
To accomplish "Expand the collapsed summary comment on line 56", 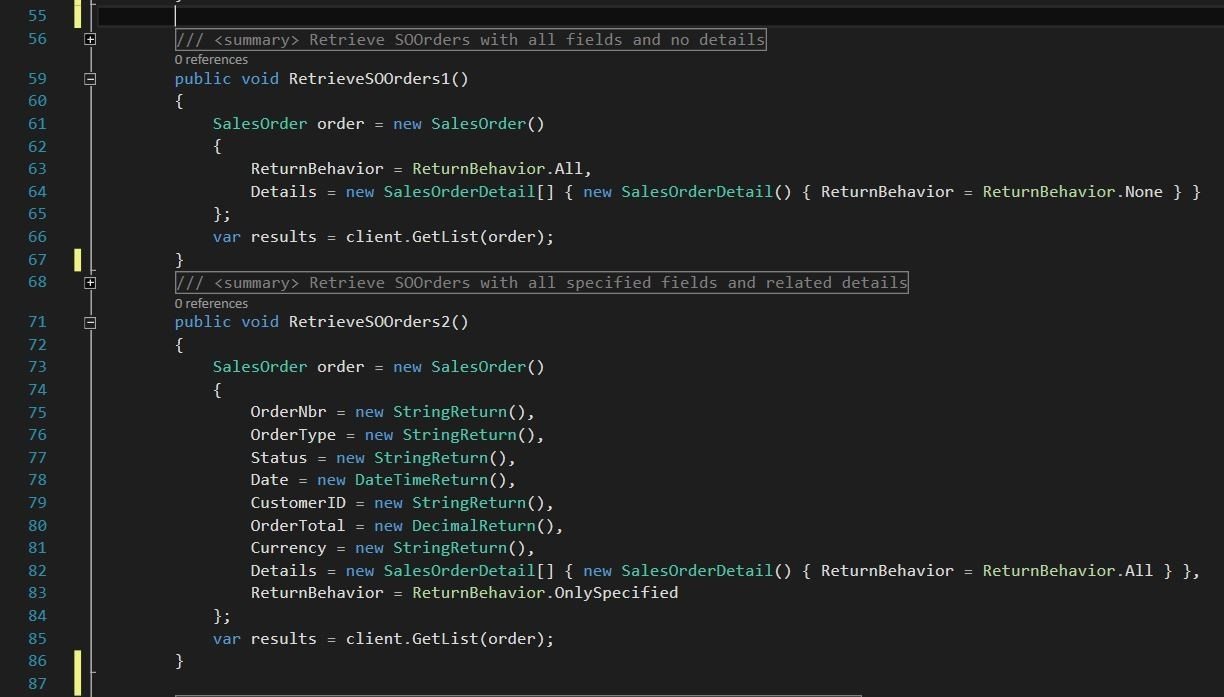I will click(90, 39).
